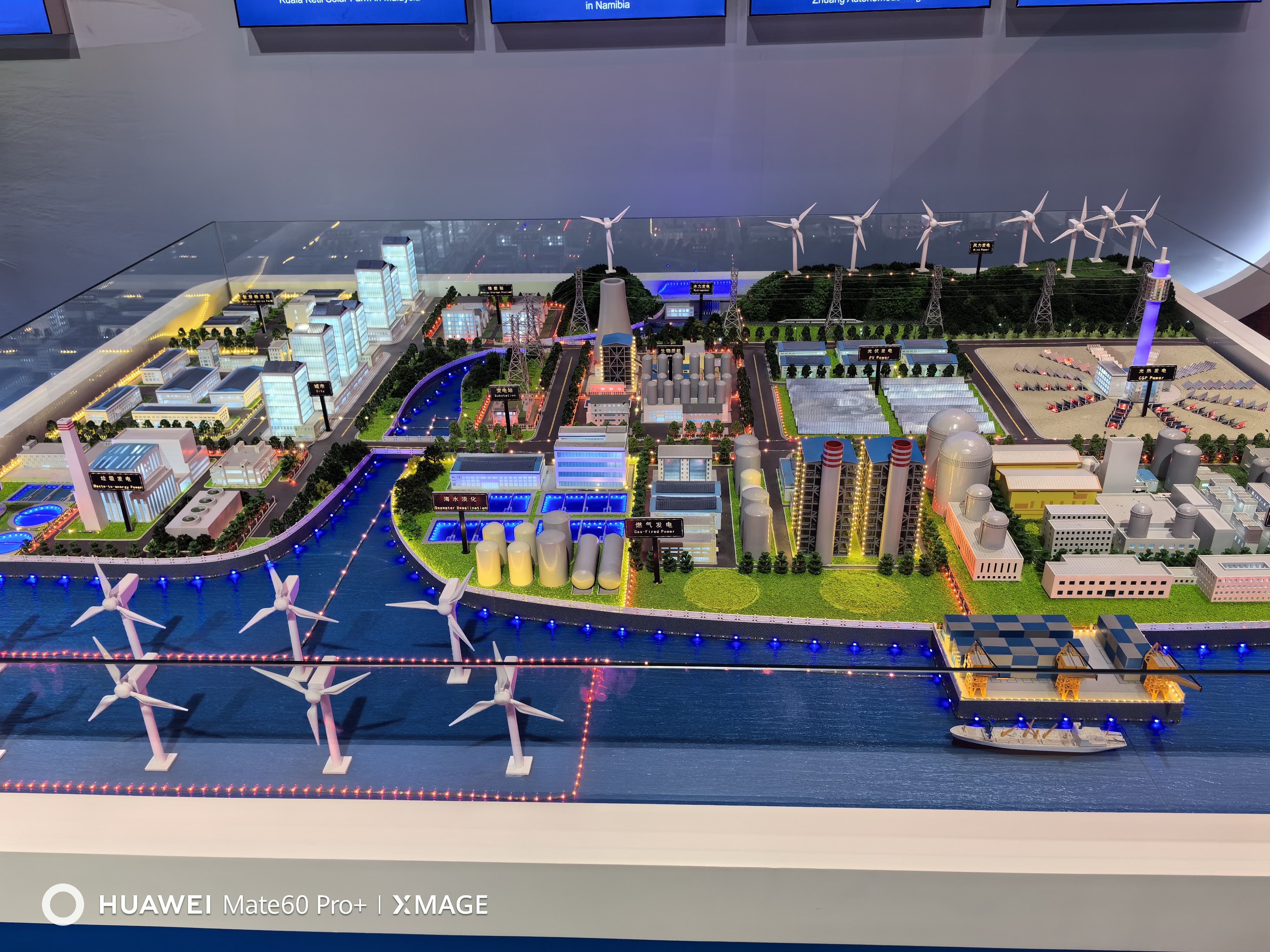Click the Smart Logistics Park sign

(257, 298)
